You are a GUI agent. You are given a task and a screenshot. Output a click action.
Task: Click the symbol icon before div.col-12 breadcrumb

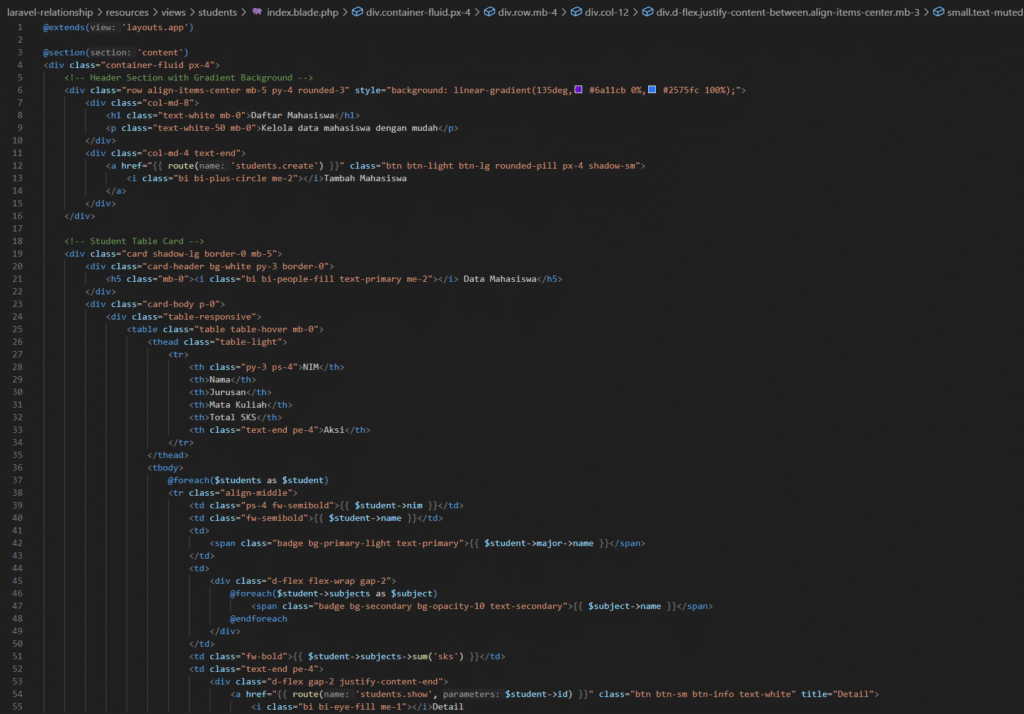[x=577, y=13]
